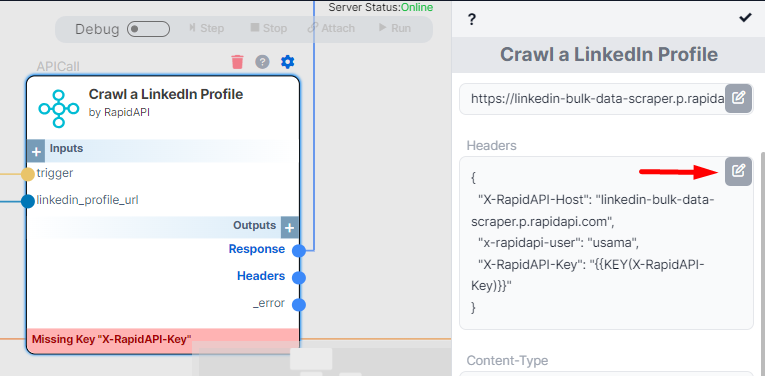Delete the APICall node with trash icon
Image resolution: width=765 pixels, height=376 pixels.
tap(237, 62)
